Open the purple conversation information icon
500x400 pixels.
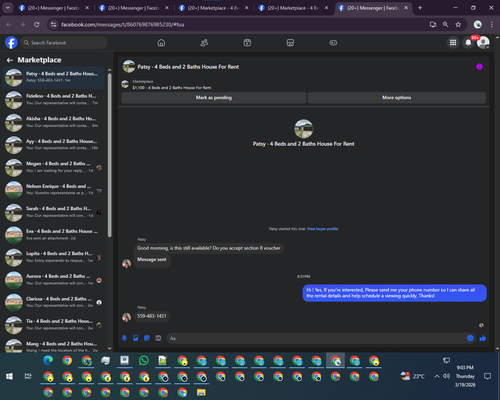tap(479, 67)
